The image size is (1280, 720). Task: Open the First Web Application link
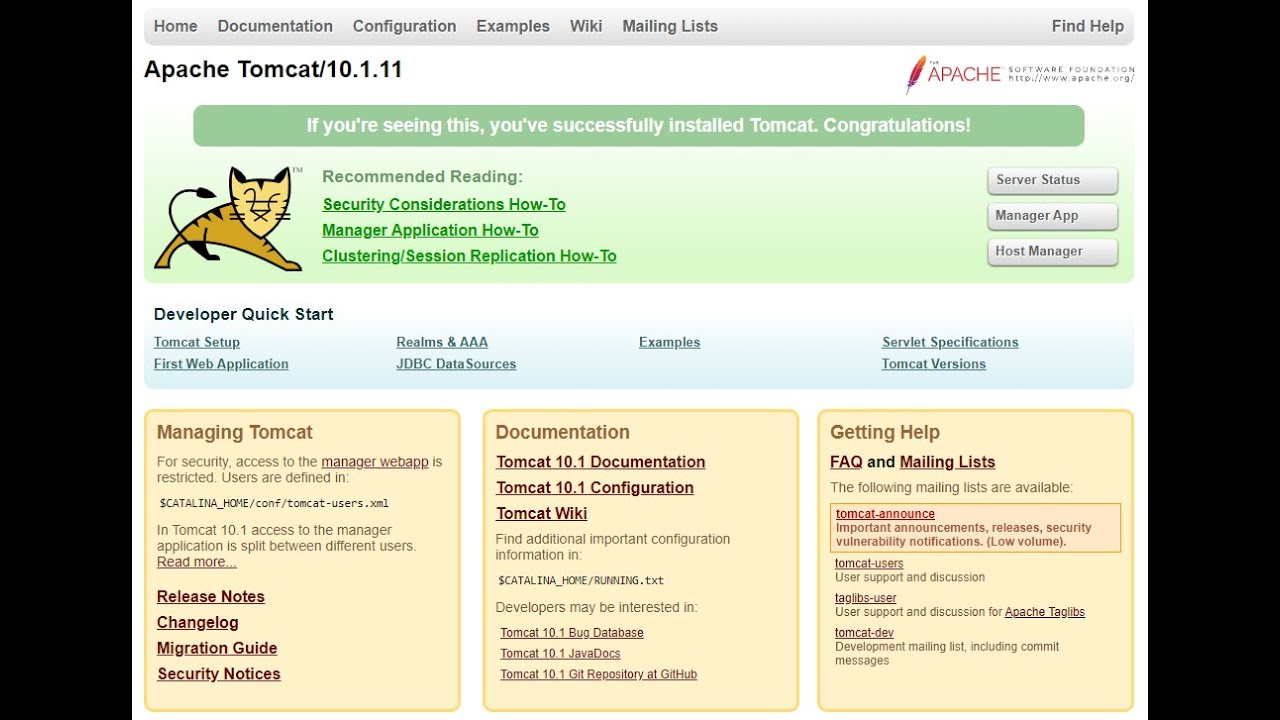tap(221, 364)
